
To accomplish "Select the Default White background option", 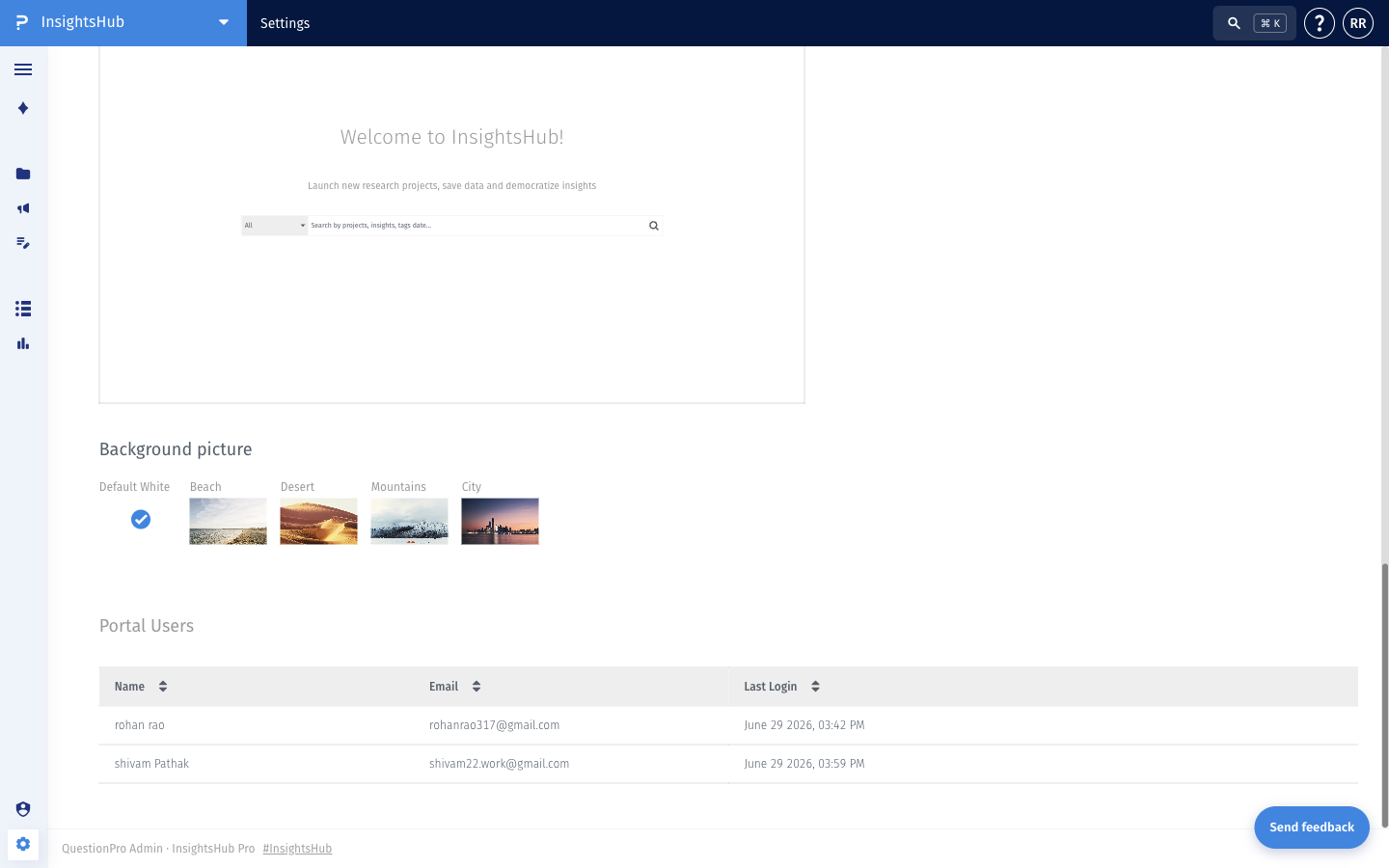I will pyautogui.click(x=141, y=520).
